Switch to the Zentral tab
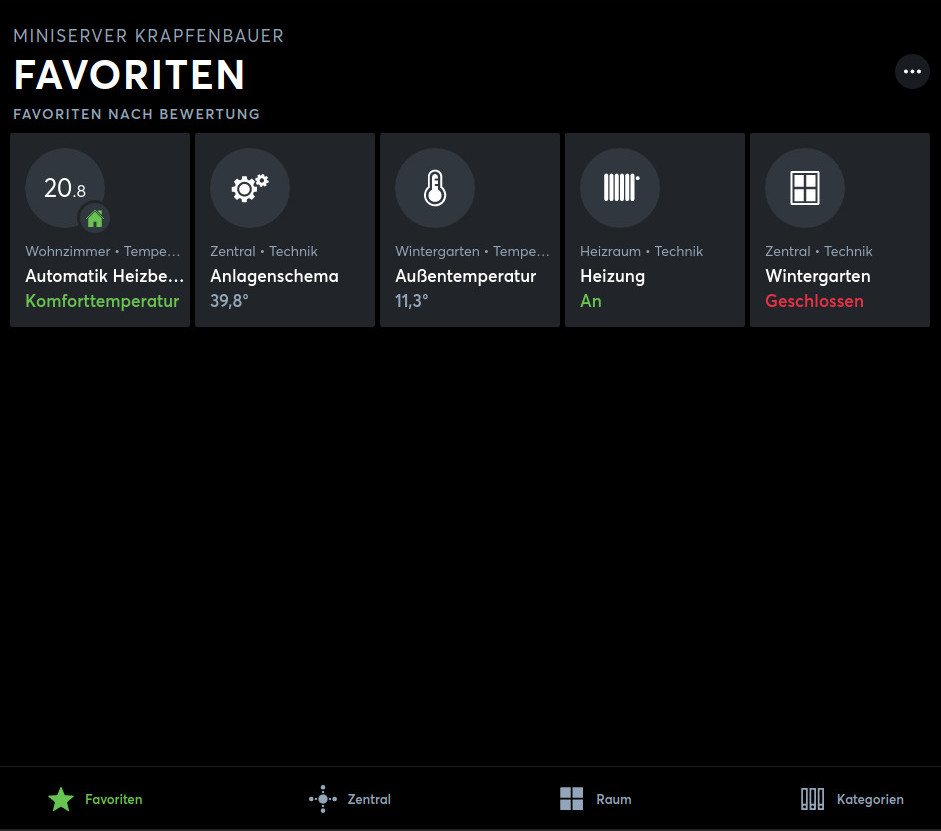This screenshot has height=831, width=941. pos(369,800)
